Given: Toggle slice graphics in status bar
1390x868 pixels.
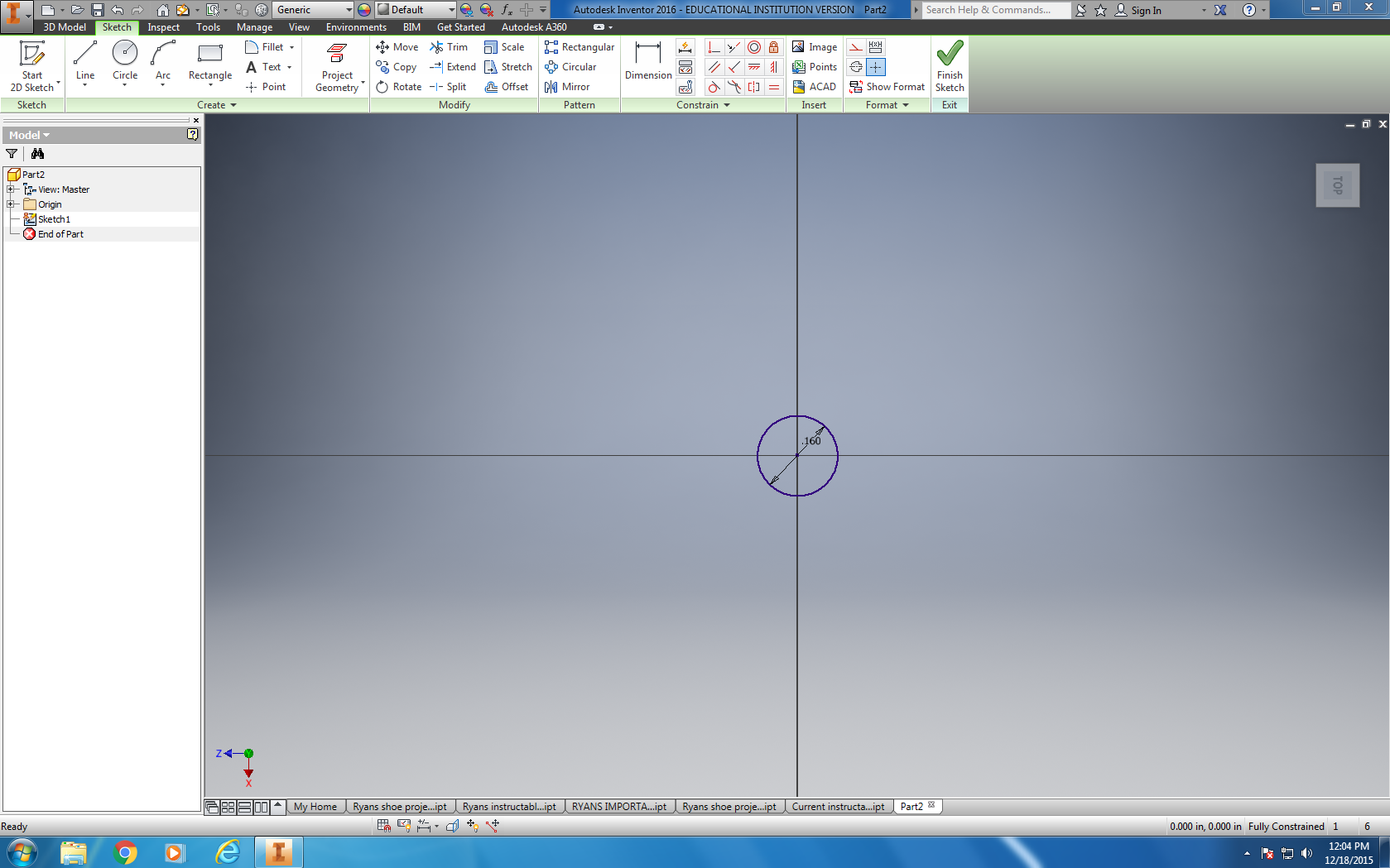Looking at the screenshot, I should [452, 826].
